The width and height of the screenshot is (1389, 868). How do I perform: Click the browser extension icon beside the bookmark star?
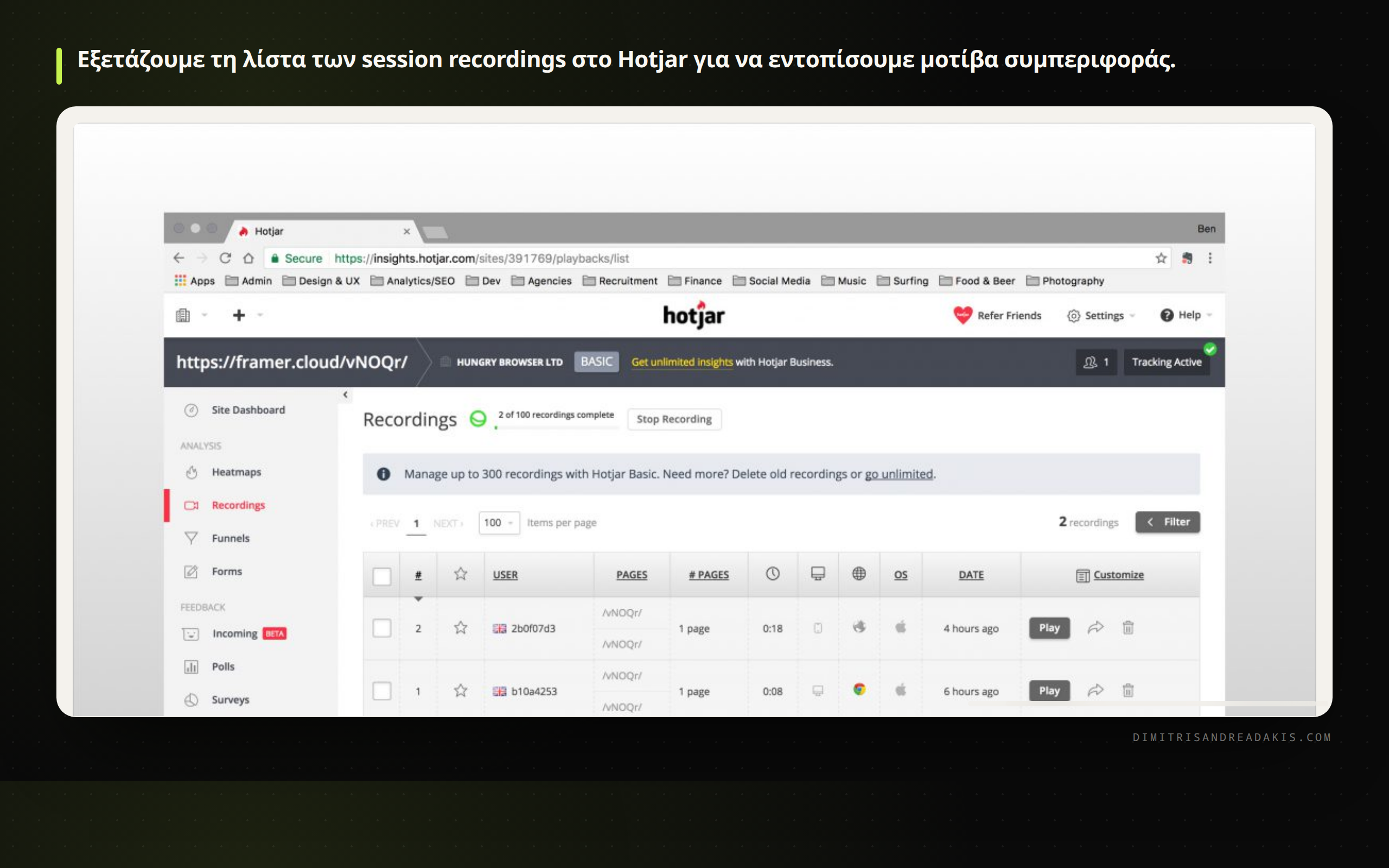point(1187,258)
